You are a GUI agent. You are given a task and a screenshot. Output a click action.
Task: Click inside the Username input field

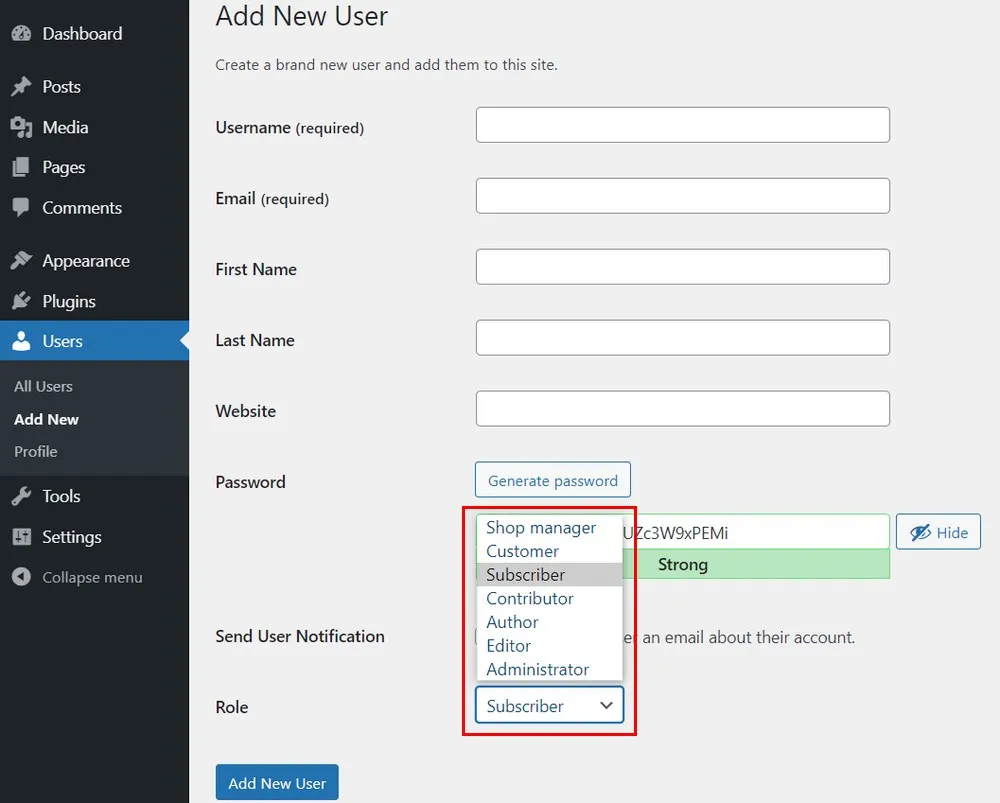click(682, 124)
